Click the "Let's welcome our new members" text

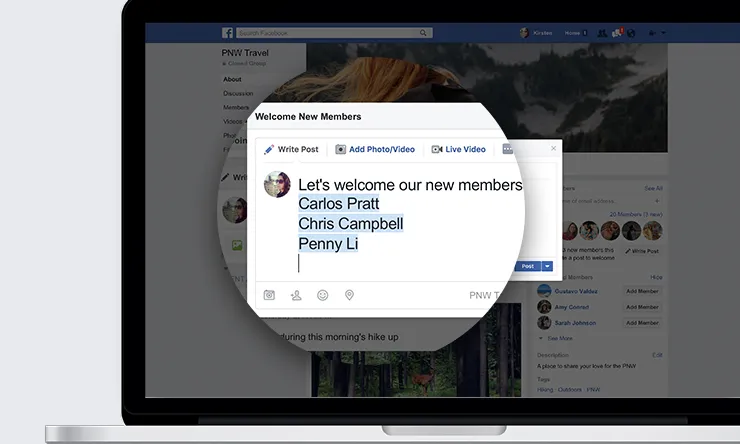click(410, 184)
